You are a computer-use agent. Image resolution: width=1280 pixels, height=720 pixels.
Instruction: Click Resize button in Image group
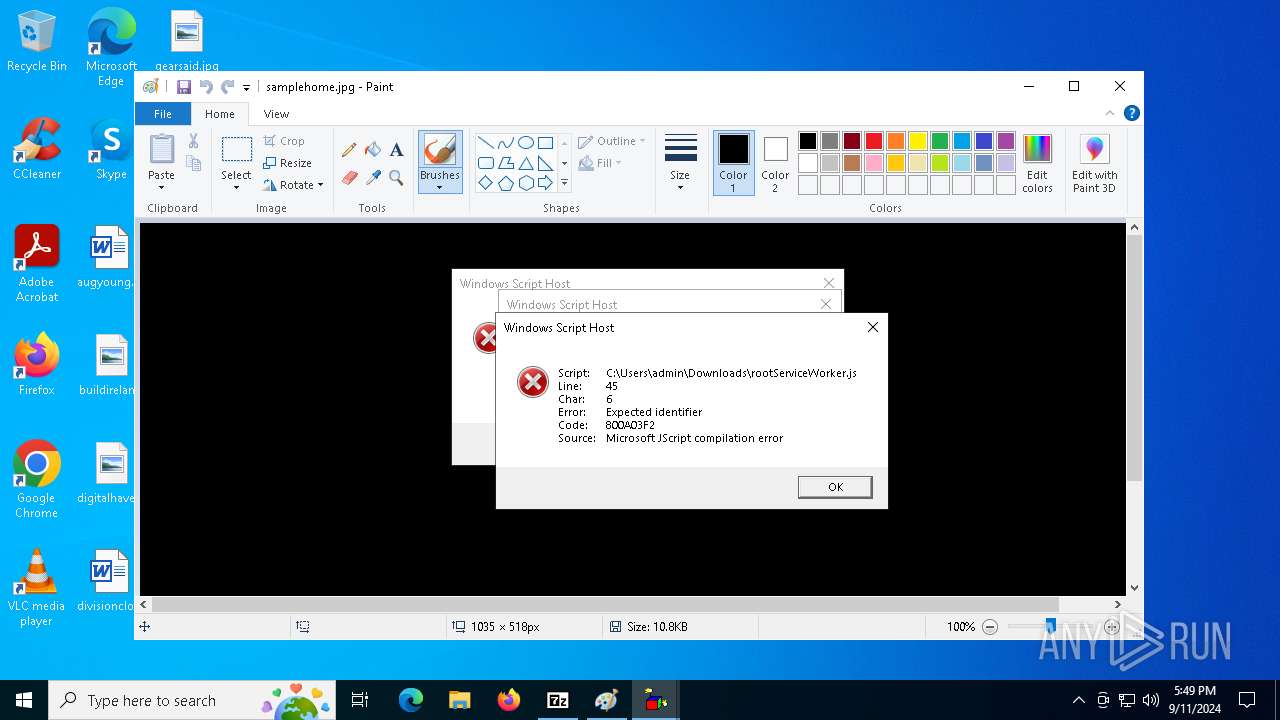point(288,163)
